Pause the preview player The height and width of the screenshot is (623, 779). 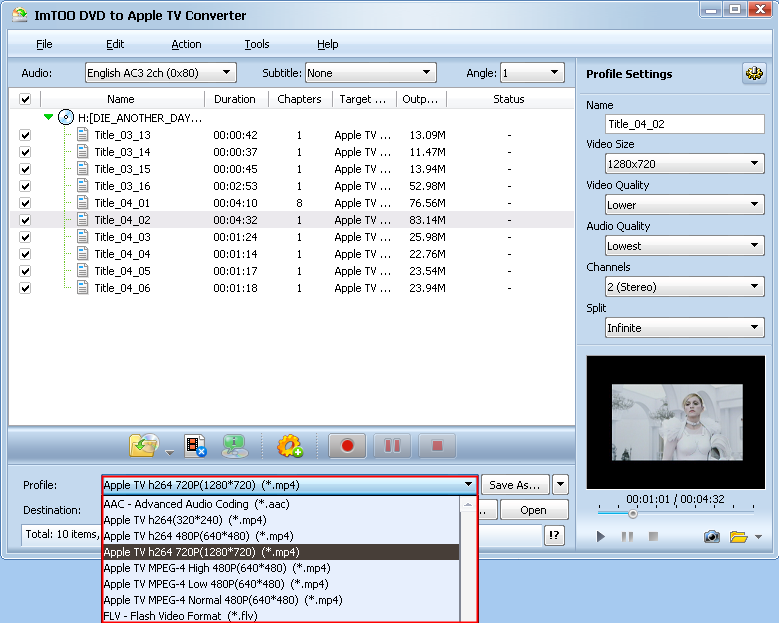pyautogui.click(x=627, y=537)
